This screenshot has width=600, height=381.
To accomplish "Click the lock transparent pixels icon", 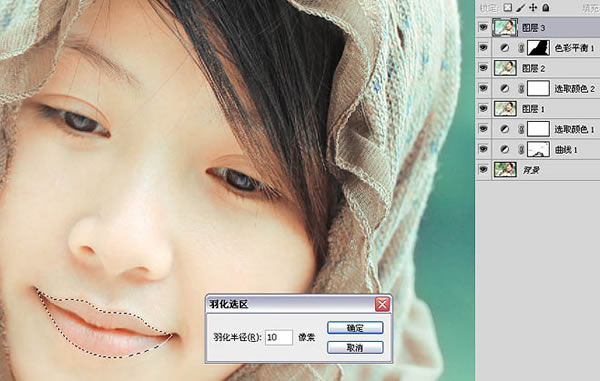I will [x=507, y=7].
